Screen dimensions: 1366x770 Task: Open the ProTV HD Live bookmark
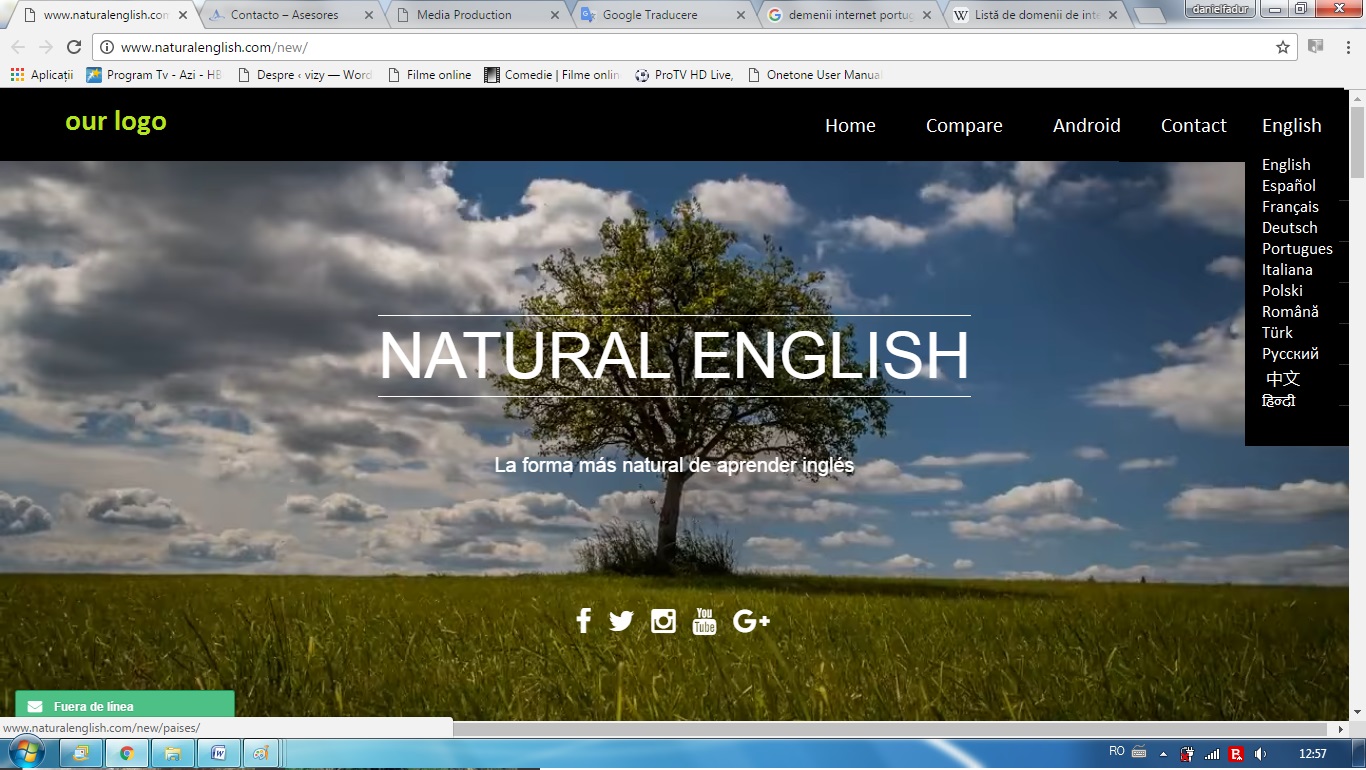tap(684, 75)
